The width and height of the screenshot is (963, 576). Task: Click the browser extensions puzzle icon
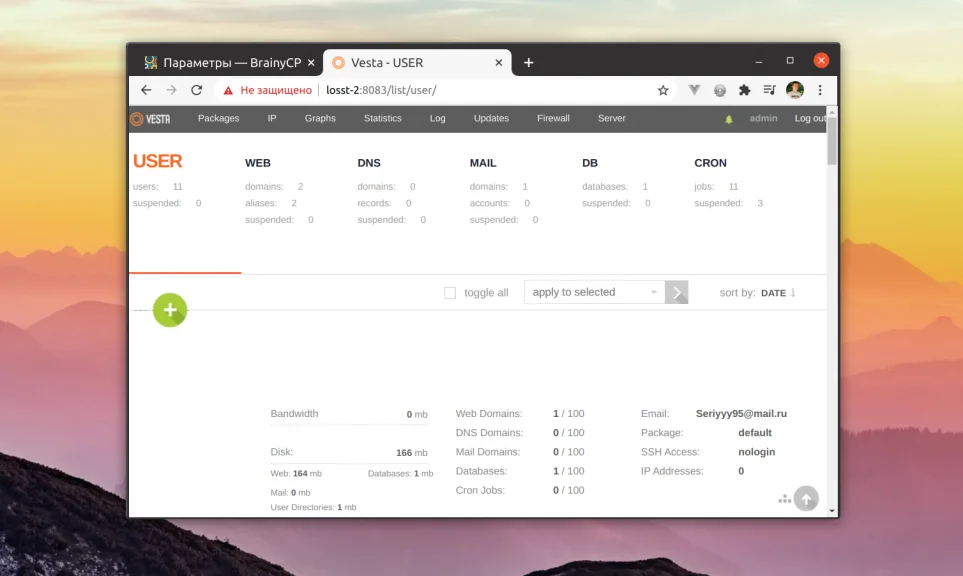tap(744, 90)
